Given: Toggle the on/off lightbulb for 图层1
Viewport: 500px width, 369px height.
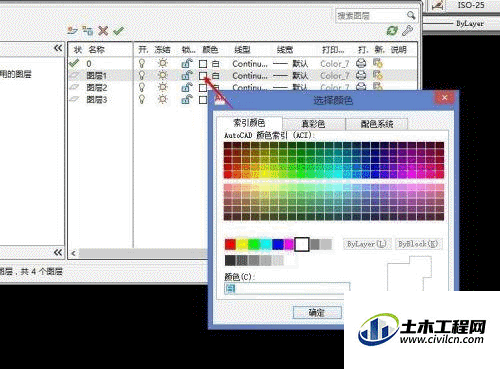Looking at the screenshot, I should [x=142, y=75].
